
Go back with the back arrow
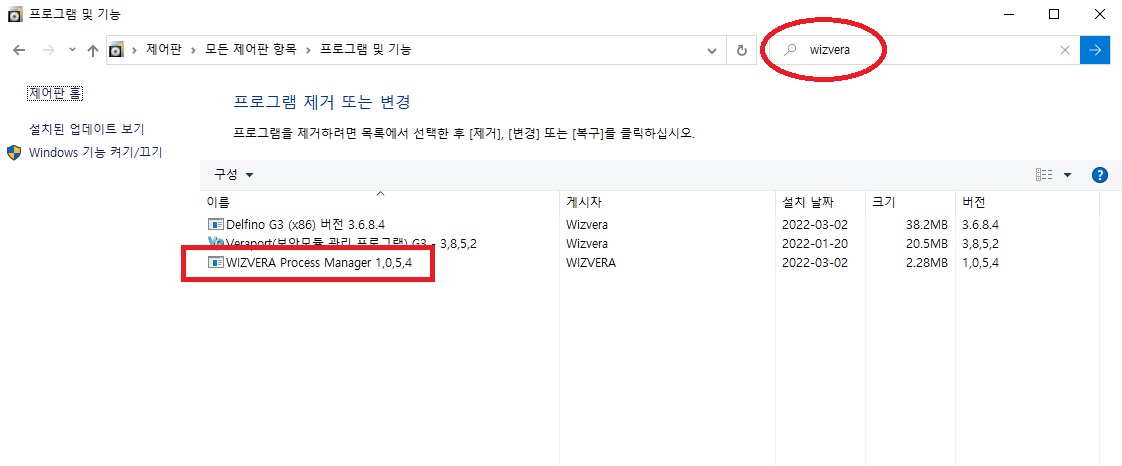coord(19,50)
